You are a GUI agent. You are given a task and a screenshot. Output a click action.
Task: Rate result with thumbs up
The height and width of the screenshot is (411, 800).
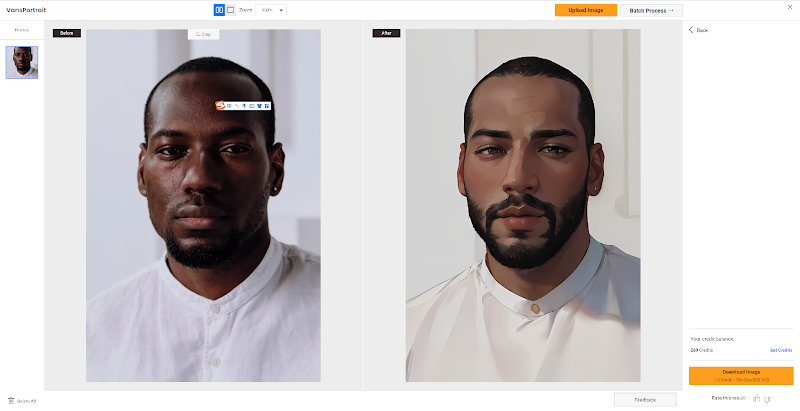[757, 398]
